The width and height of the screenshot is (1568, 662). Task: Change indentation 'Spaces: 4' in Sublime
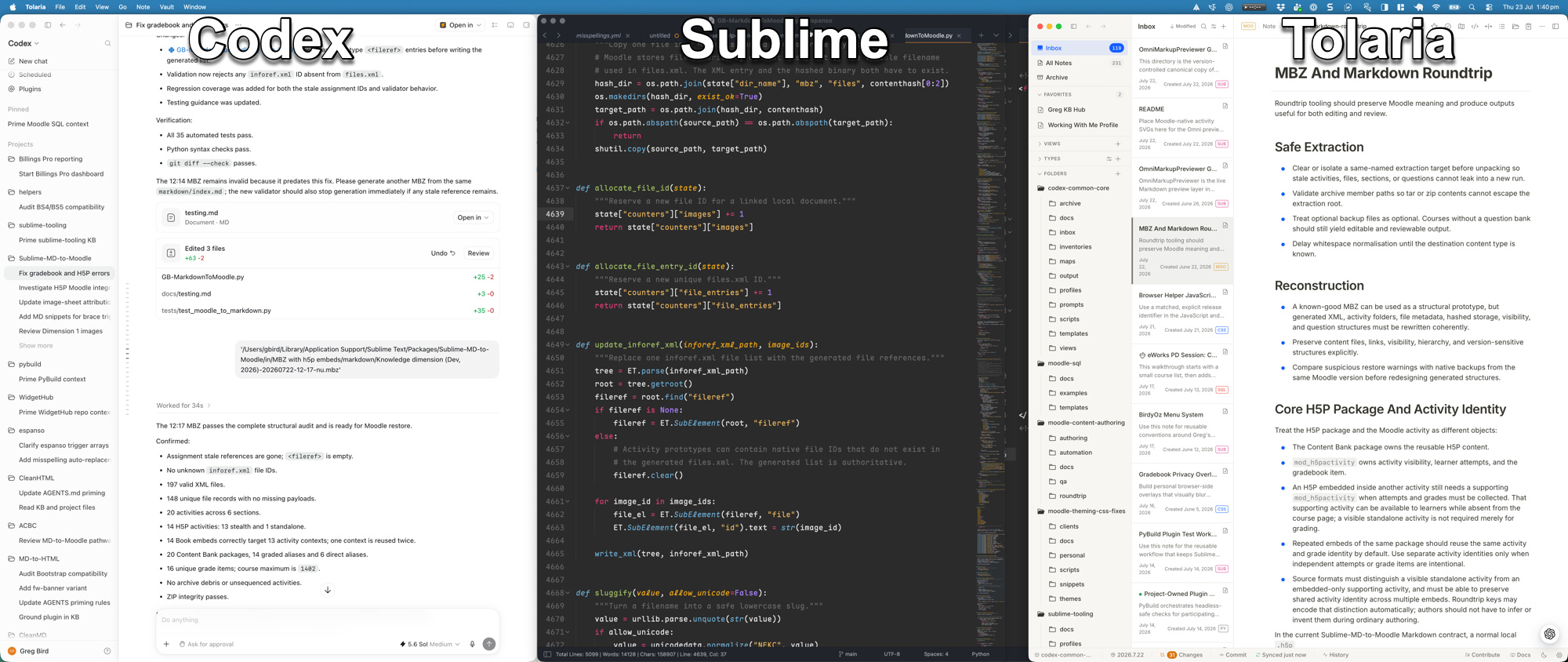pyautogui.click(x=936, y=654)
